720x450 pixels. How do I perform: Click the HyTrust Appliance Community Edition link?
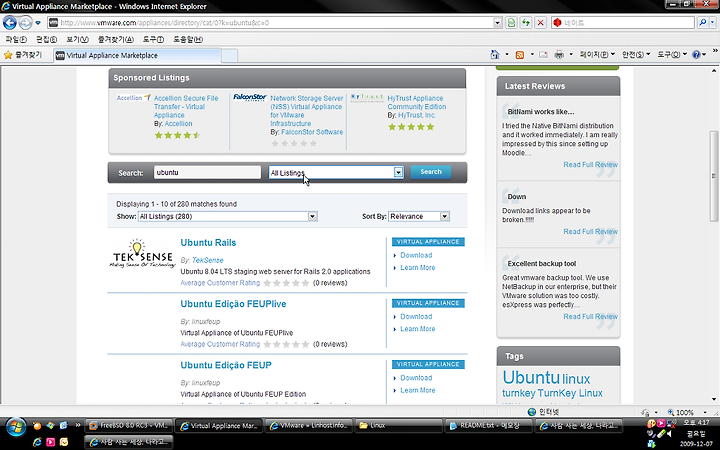pyautogui.click(x=416, y=102)
